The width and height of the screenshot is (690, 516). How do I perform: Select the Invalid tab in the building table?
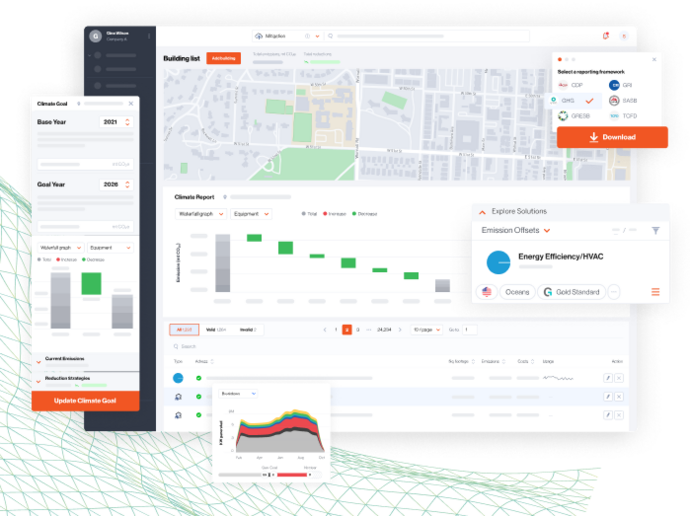pyautogui.click(x=248, y=329)
